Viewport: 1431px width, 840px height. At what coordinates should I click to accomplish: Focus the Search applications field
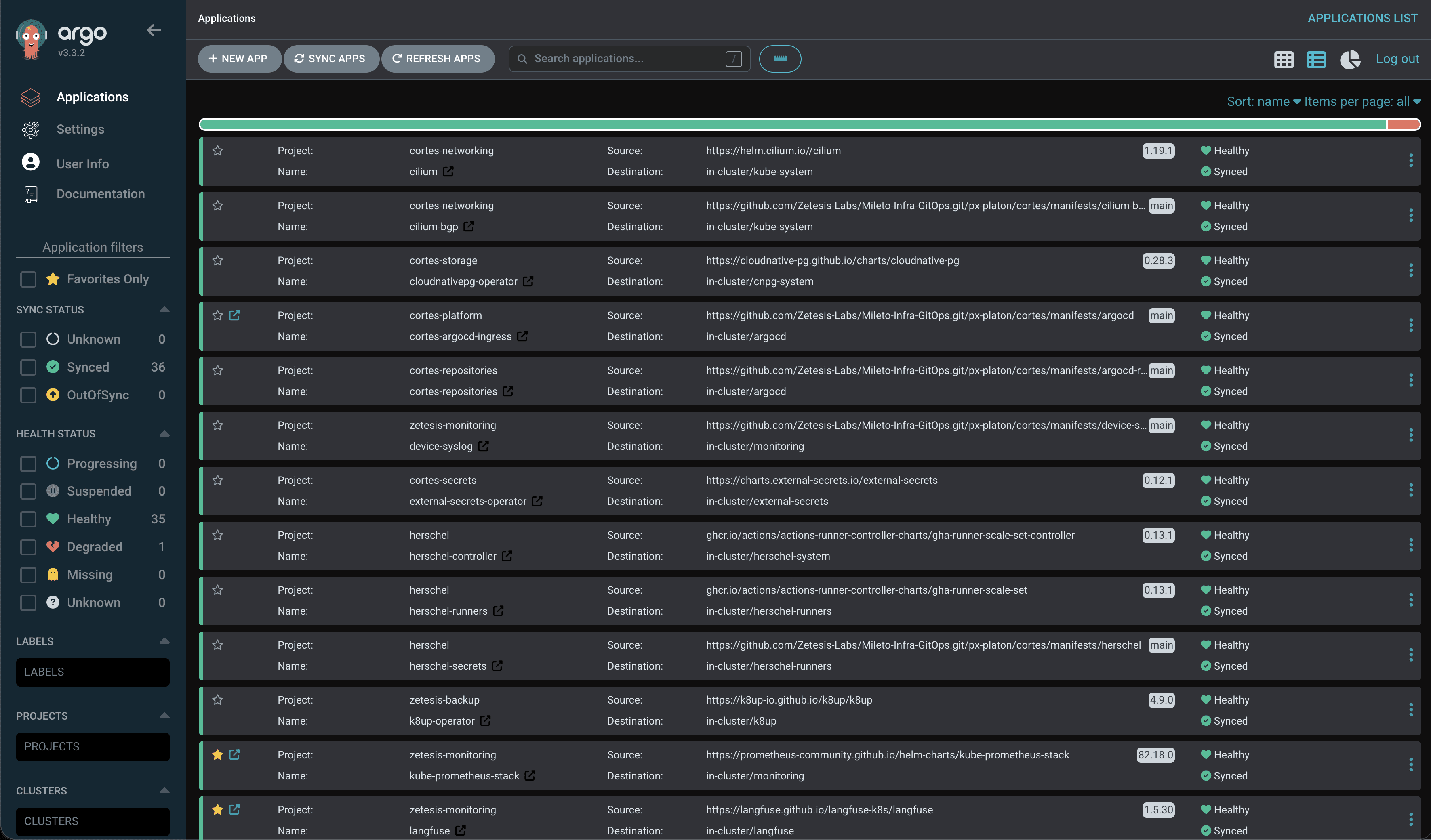(629, 59)
